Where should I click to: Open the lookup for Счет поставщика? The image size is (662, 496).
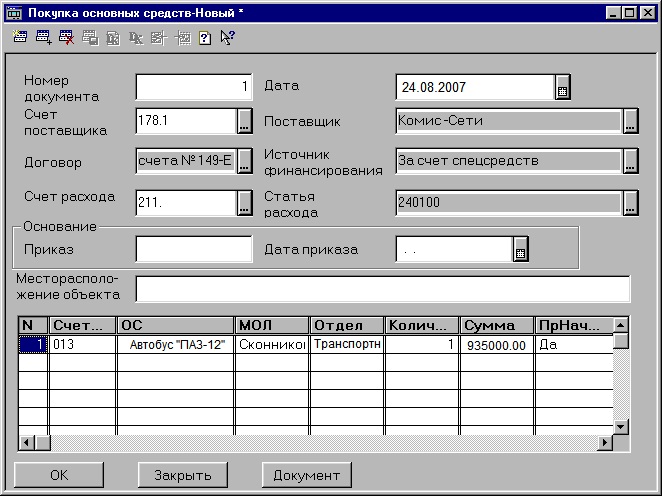(244, 122)
